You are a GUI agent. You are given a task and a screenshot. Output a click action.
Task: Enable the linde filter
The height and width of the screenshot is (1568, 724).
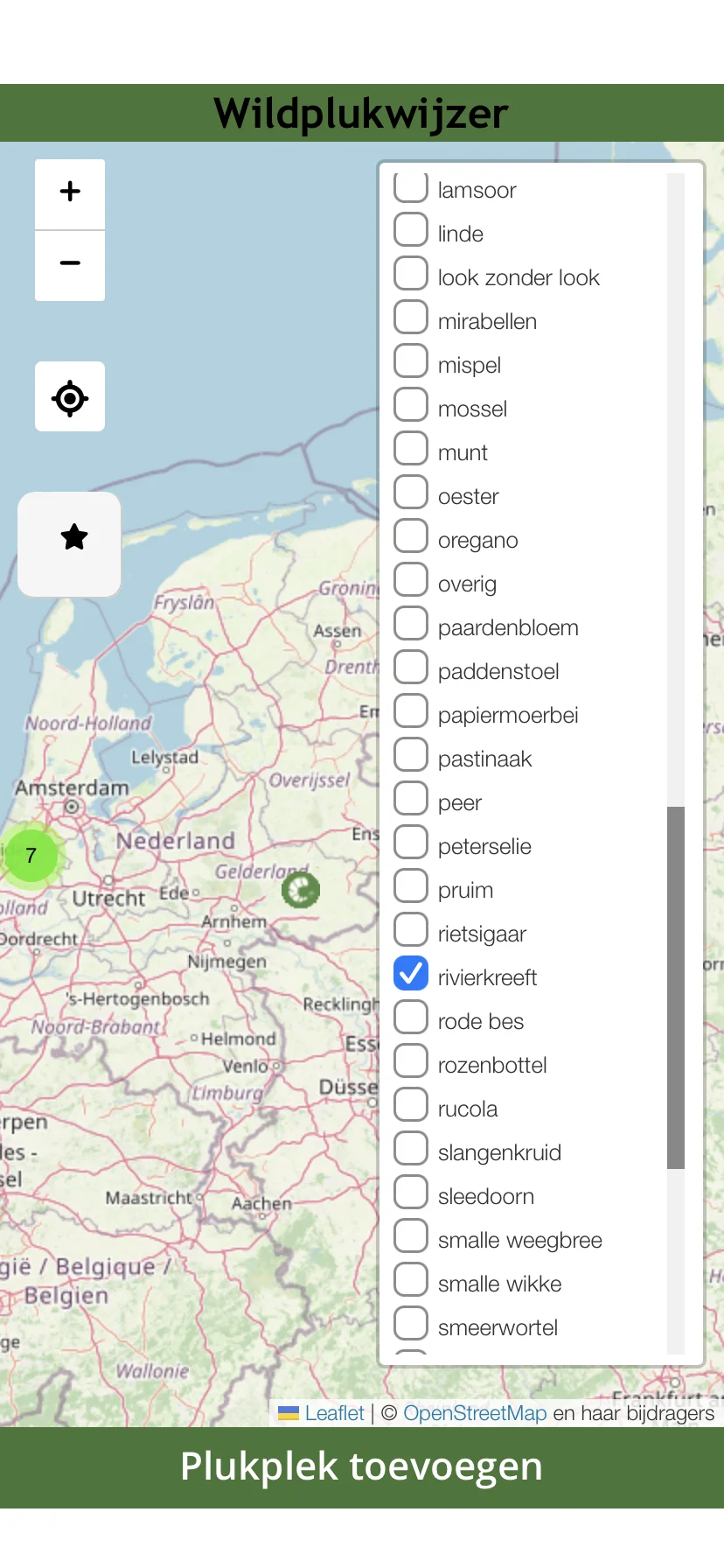point(411,230)
